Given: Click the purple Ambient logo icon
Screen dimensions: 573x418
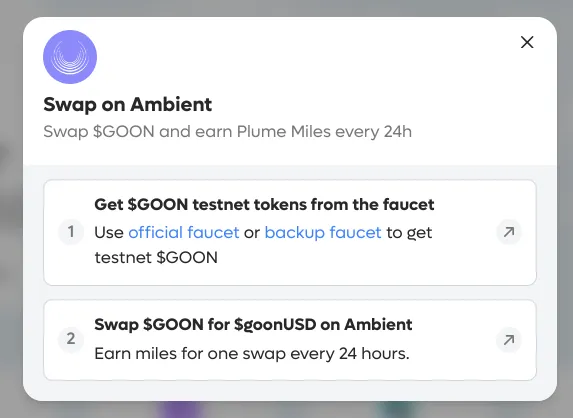Looking at the screenshot, I should click(x=70, y=57).
